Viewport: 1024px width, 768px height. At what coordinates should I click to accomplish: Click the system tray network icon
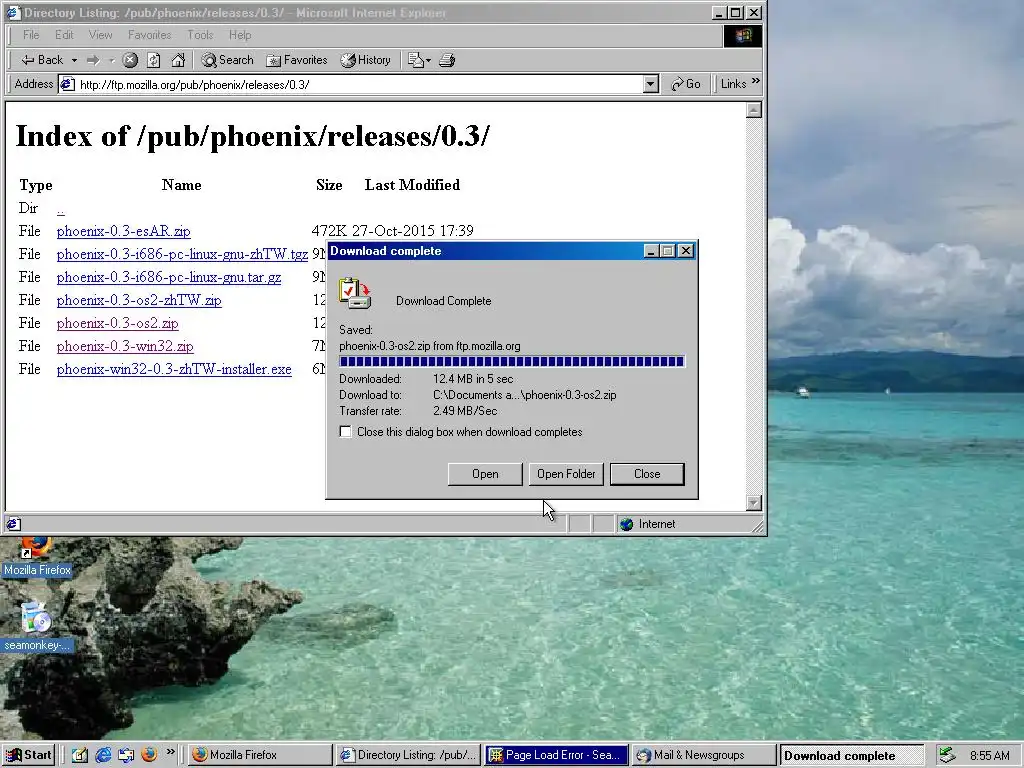pos(947,755)
